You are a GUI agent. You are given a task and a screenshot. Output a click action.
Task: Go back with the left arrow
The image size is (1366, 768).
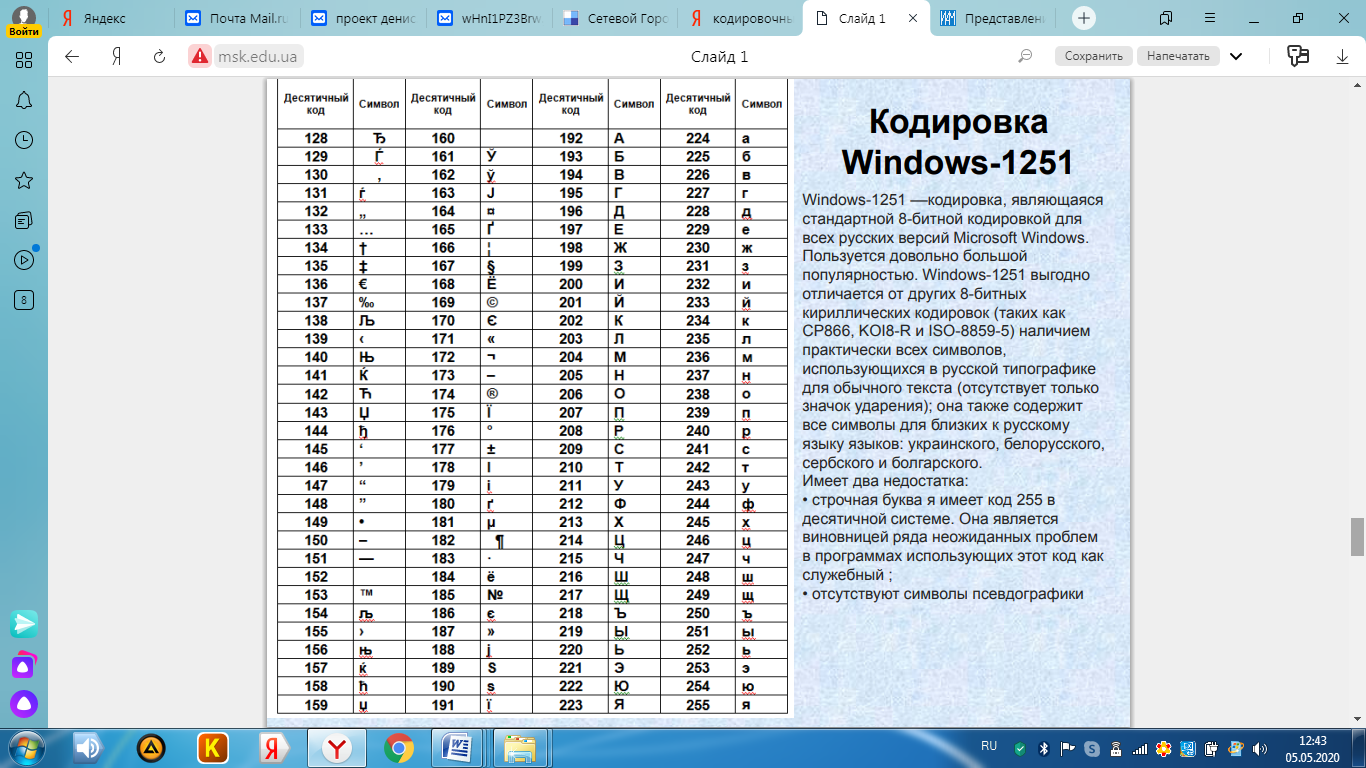tap(72, 56)
